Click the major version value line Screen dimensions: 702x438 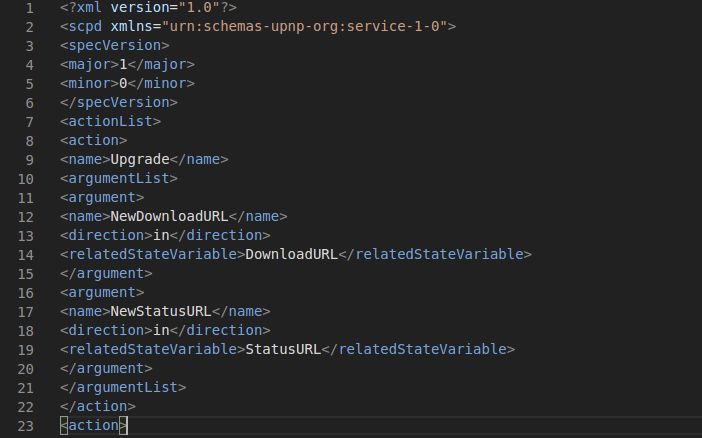(x=128, y=64)
